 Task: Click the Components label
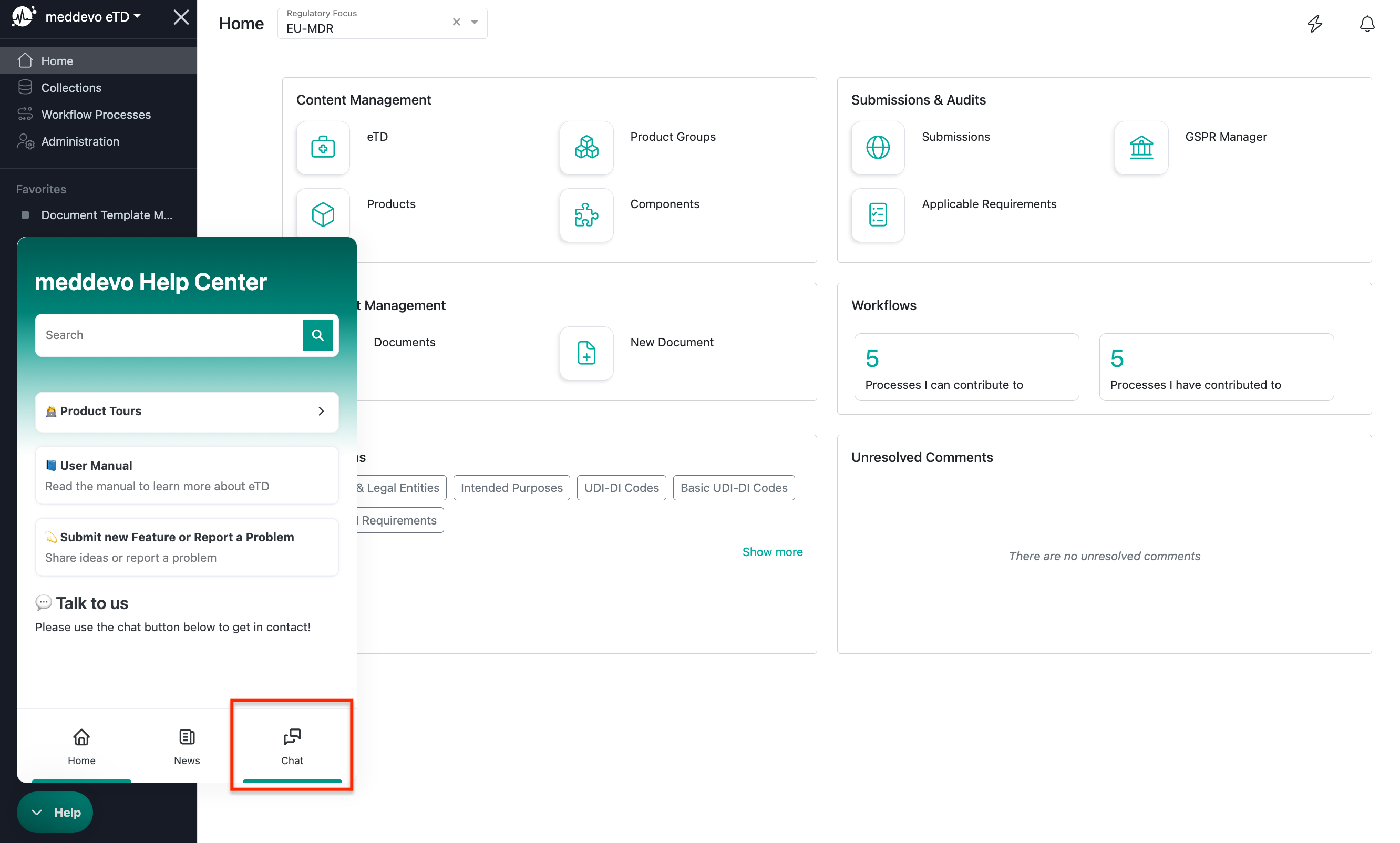pyautogui.click(x=664, y=203)
